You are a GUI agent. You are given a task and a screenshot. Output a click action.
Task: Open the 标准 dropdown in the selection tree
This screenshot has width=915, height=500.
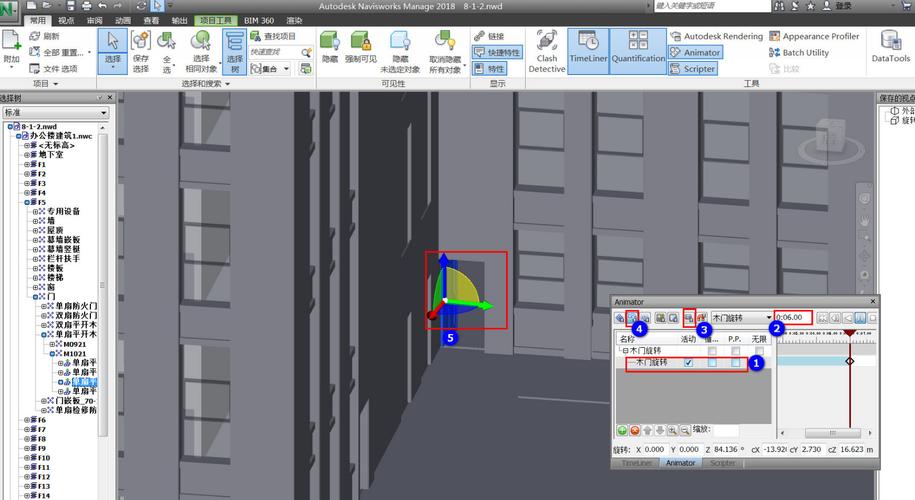tap(103, 113)
